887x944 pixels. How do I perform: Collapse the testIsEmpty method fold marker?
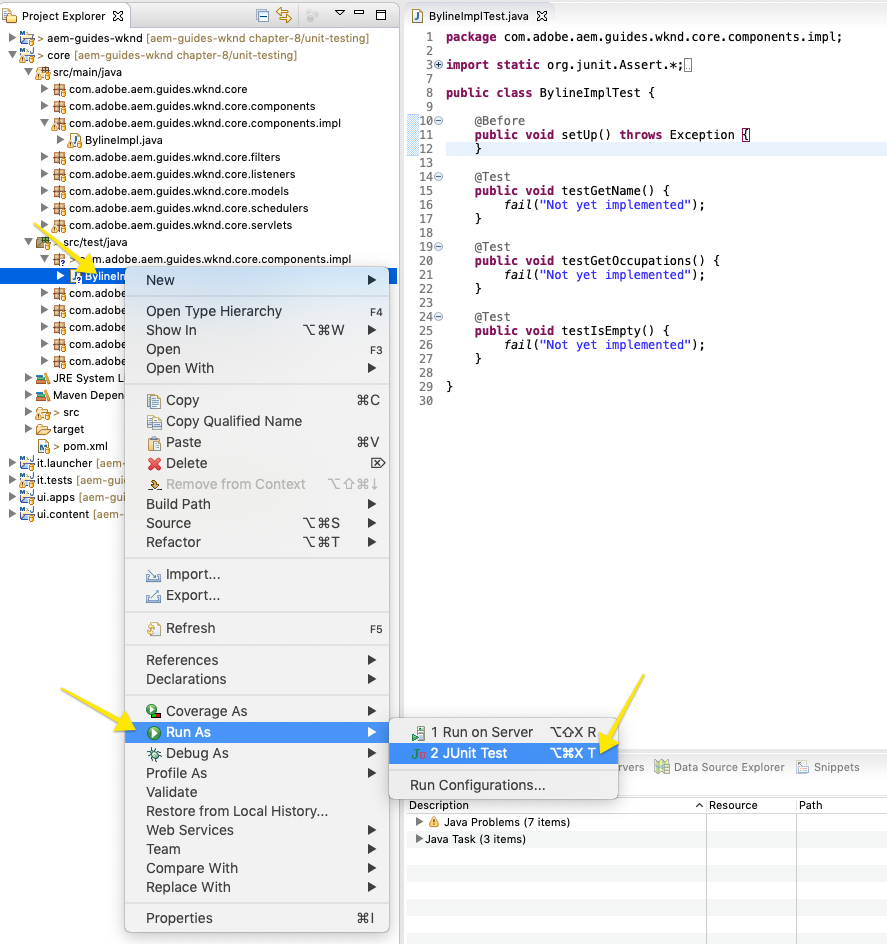click(439, 316)
